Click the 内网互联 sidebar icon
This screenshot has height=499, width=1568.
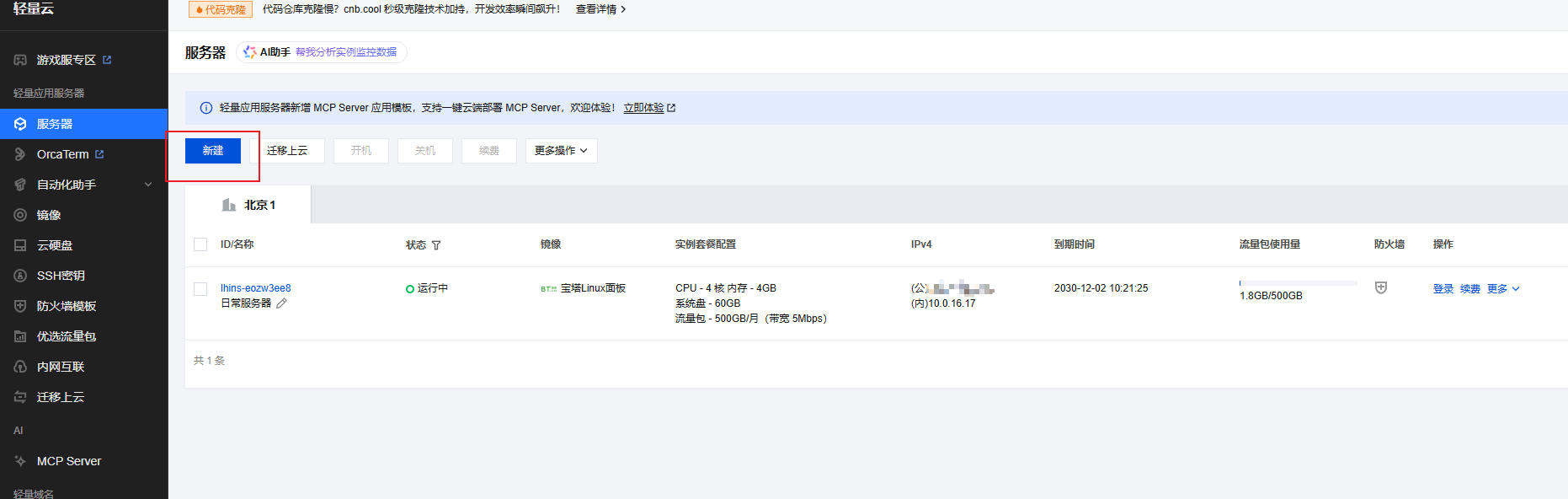[x=20, y=367]
